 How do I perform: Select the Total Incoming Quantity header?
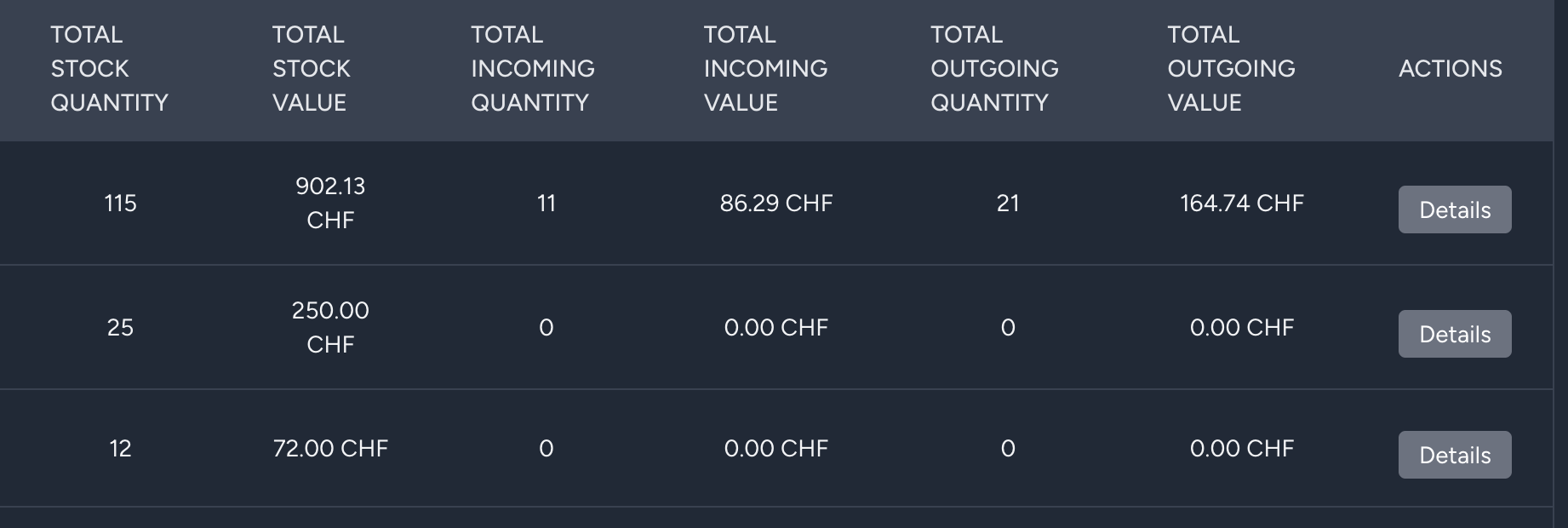pos(532,68)
